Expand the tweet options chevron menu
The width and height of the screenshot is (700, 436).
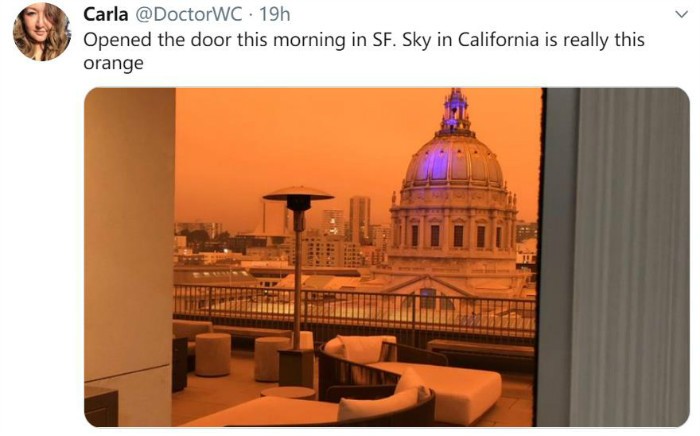pyautogui.click(x=681, y=14)
